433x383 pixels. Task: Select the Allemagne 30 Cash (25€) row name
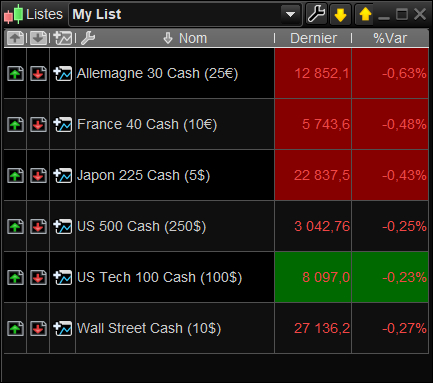click(157, 74)
